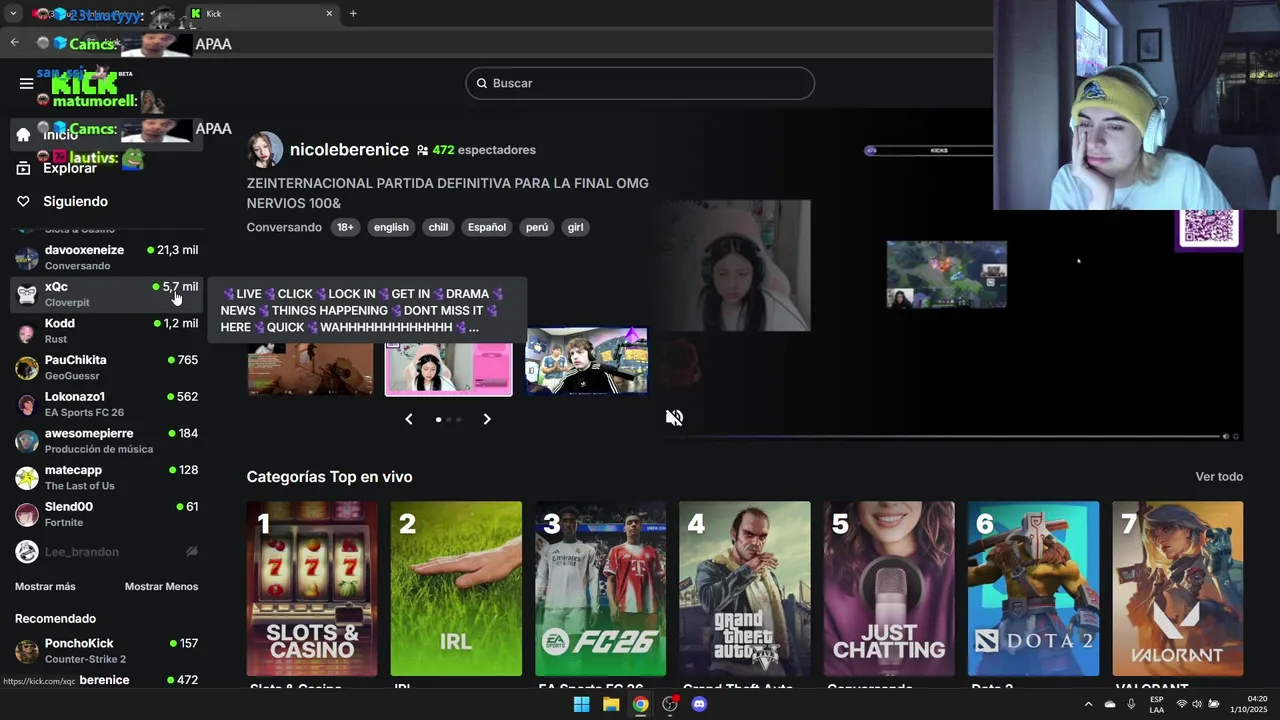Open awesomepierre channel in sidebar

[106, 440]
